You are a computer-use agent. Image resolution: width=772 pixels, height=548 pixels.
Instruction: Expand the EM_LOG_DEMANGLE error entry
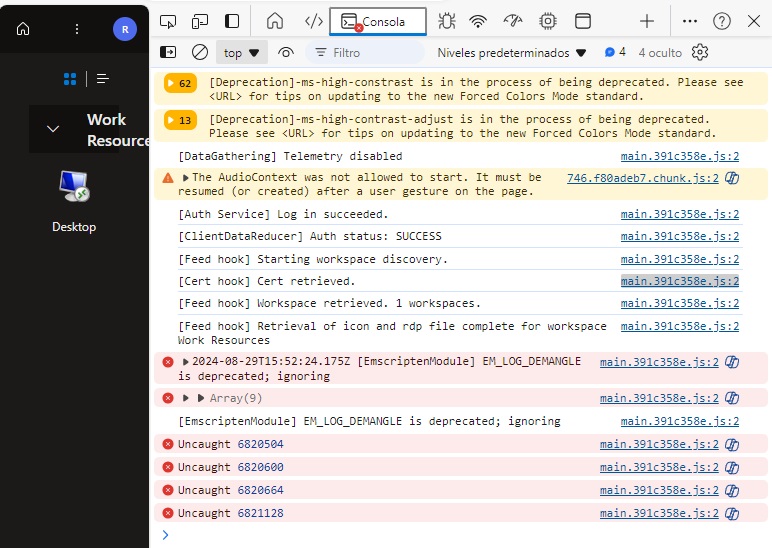pos(186,362)
